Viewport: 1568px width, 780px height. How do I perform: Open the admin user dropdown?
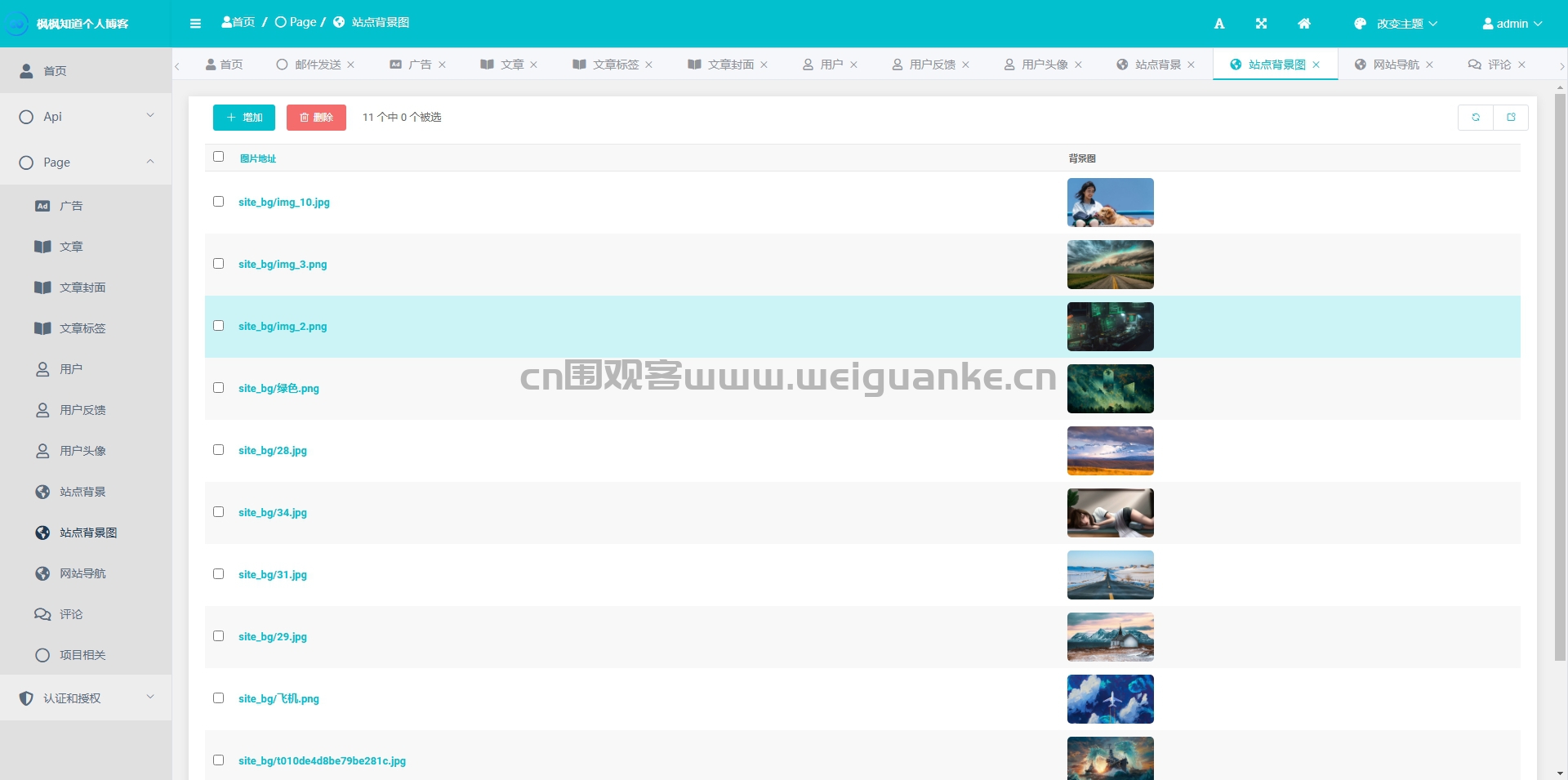(1512, 24)
